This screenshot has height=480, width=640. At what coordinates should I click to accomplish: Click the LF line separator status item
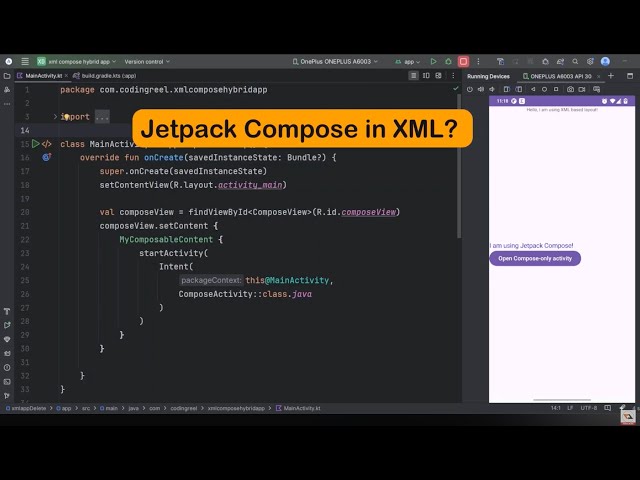coord(570,408)
